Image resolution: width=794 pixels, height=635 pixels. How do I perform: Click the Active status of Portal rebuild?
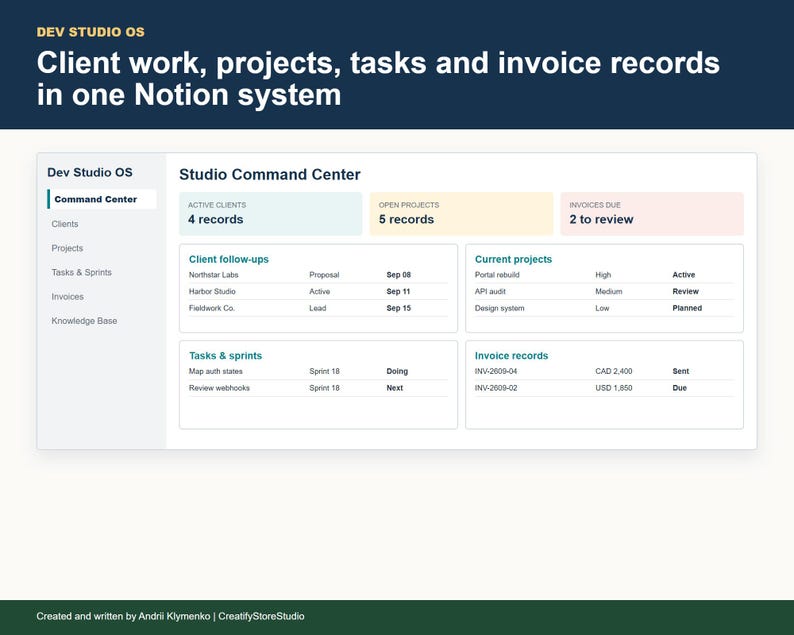click(x=684, y=275)
